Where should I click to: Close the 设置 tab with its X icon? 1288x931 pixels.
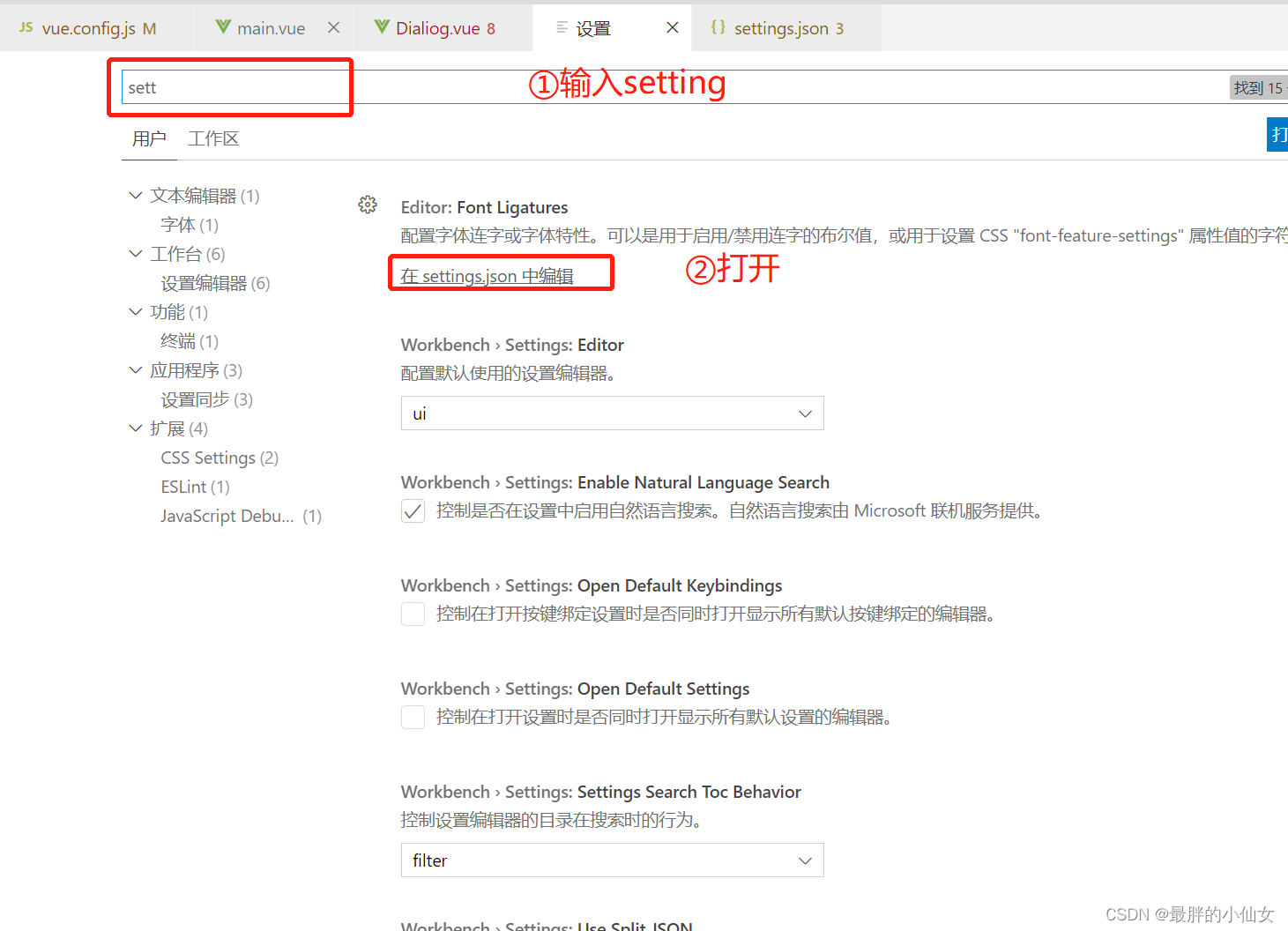pyautogui.click(x=673, y=27)
